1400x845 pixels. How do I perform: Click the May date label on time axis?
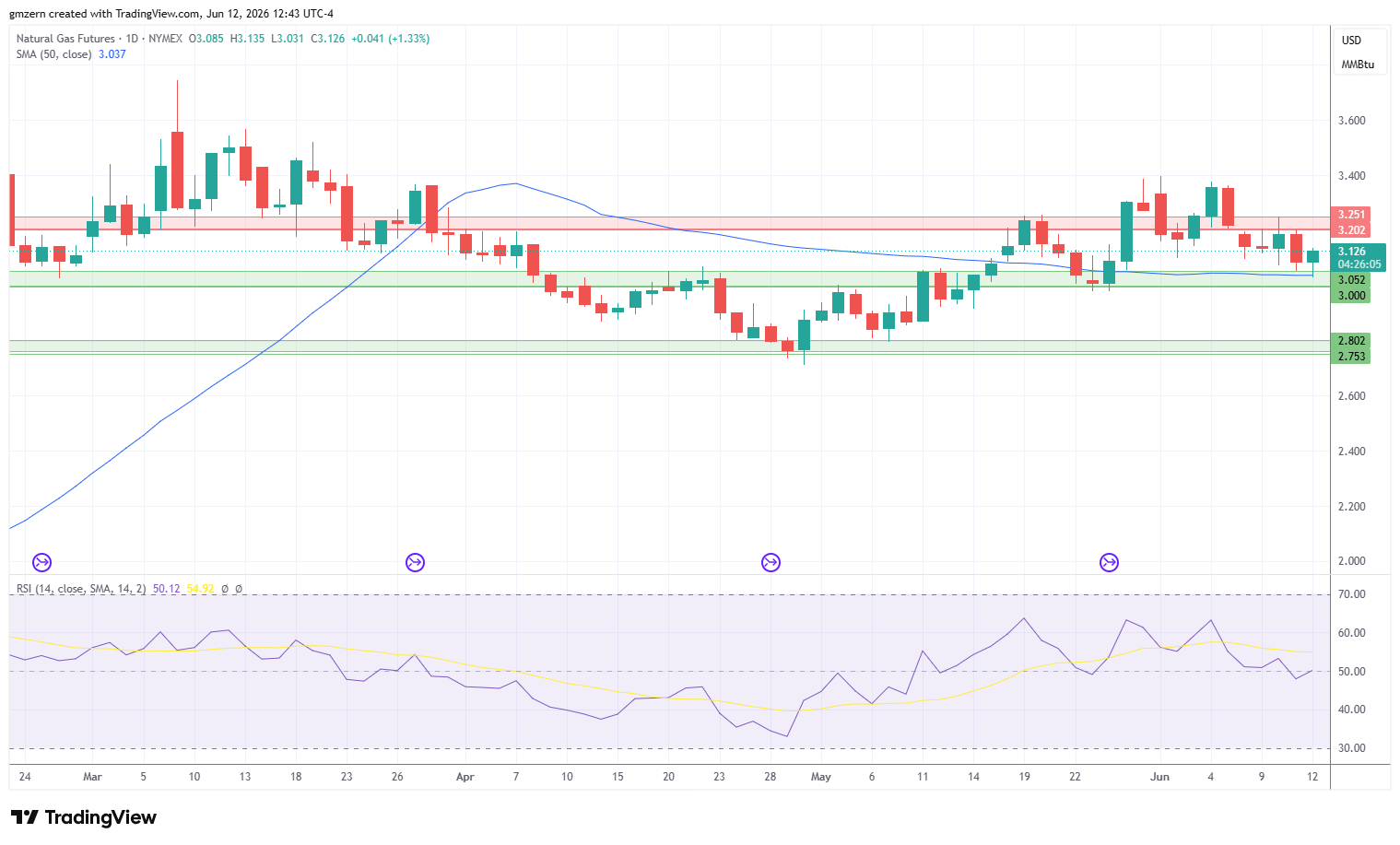click(x=820, y=777)
